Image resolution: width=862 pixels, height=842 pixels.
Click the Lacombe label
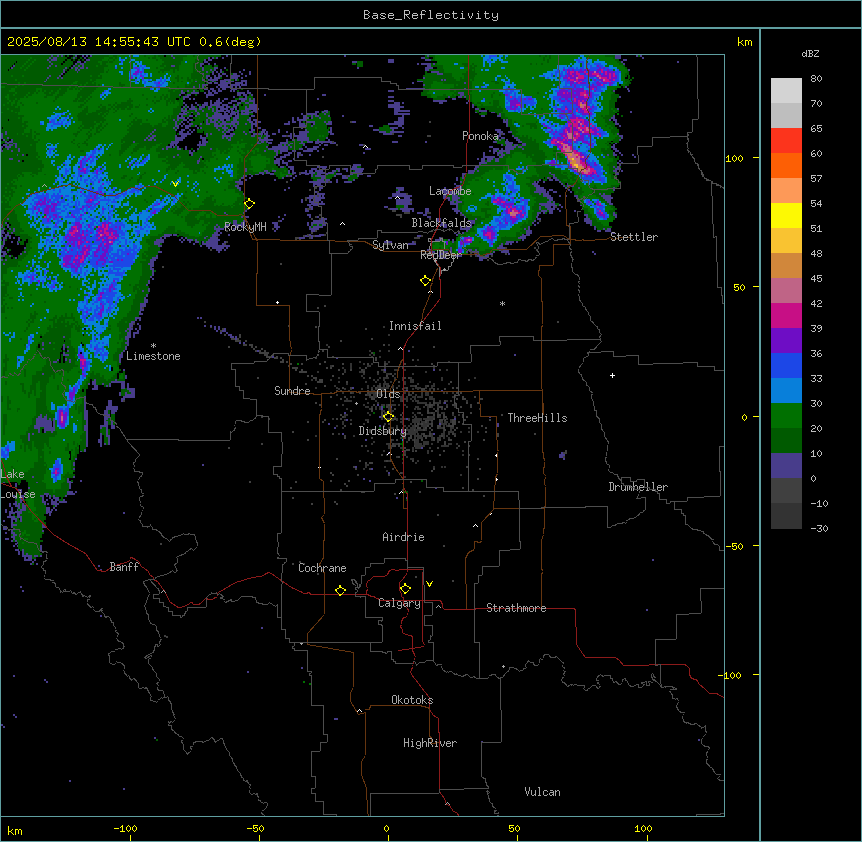tap(450, 191)
